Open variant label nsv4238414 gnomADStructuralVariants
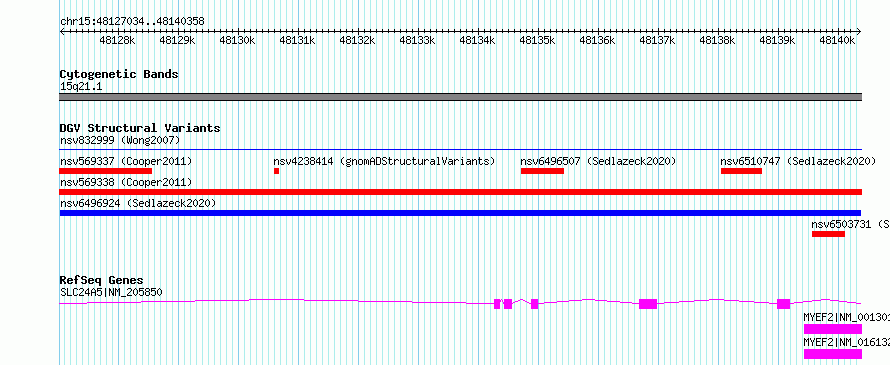Image resolution: width=890 pixels, height=365 pixels. [x=384, y=161]
